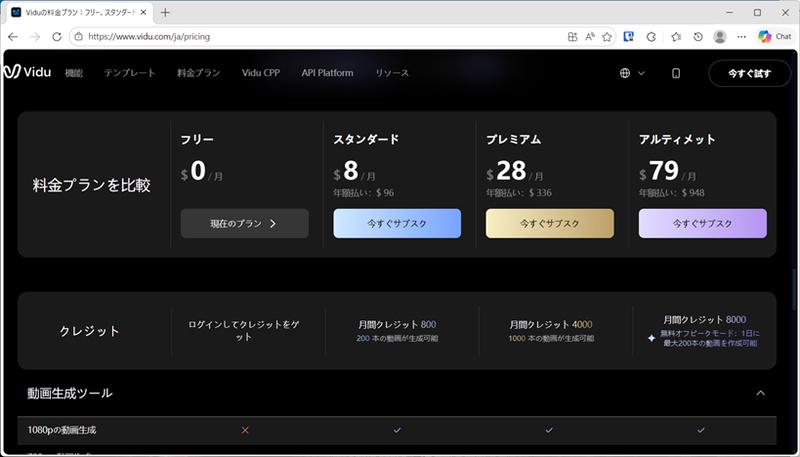Open the language globe icon
The height and width of the screenshot is (457, 800).
(x=625, y=73)
